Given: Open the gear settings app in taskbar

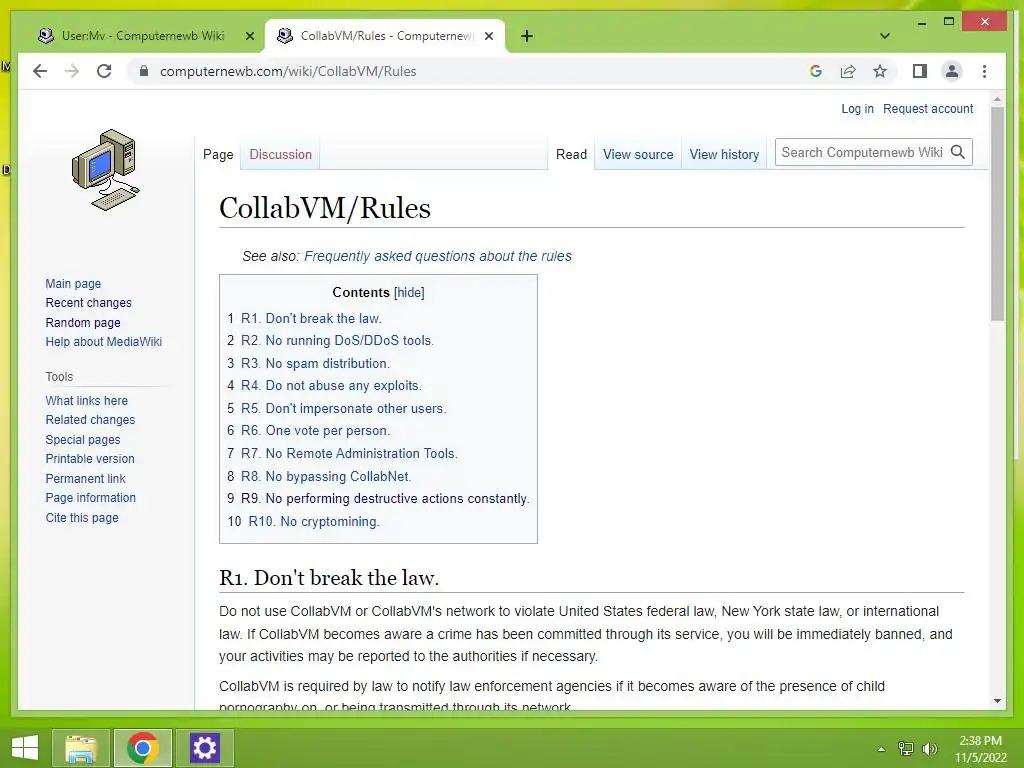Looking at the screenshot, I should [x=204, y=748].
